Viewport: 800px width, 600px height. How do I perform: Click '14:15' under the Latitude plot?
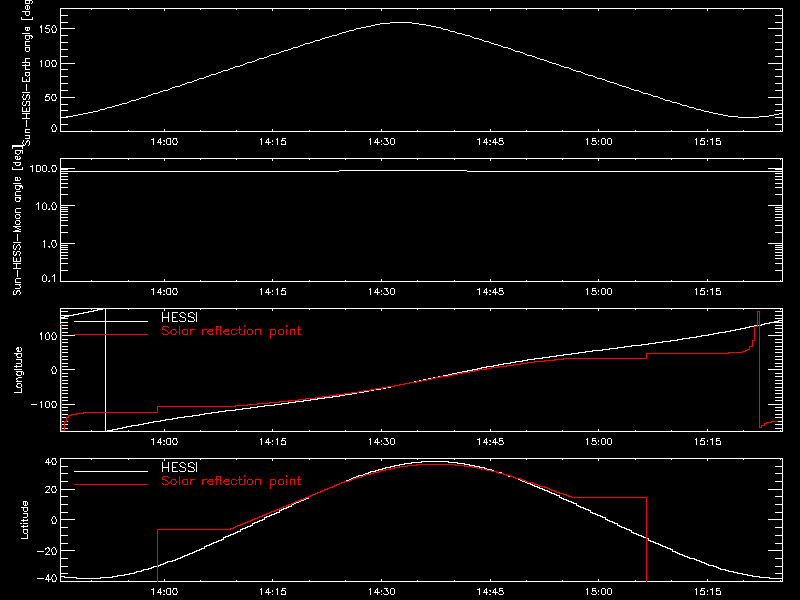coord(273,592)
